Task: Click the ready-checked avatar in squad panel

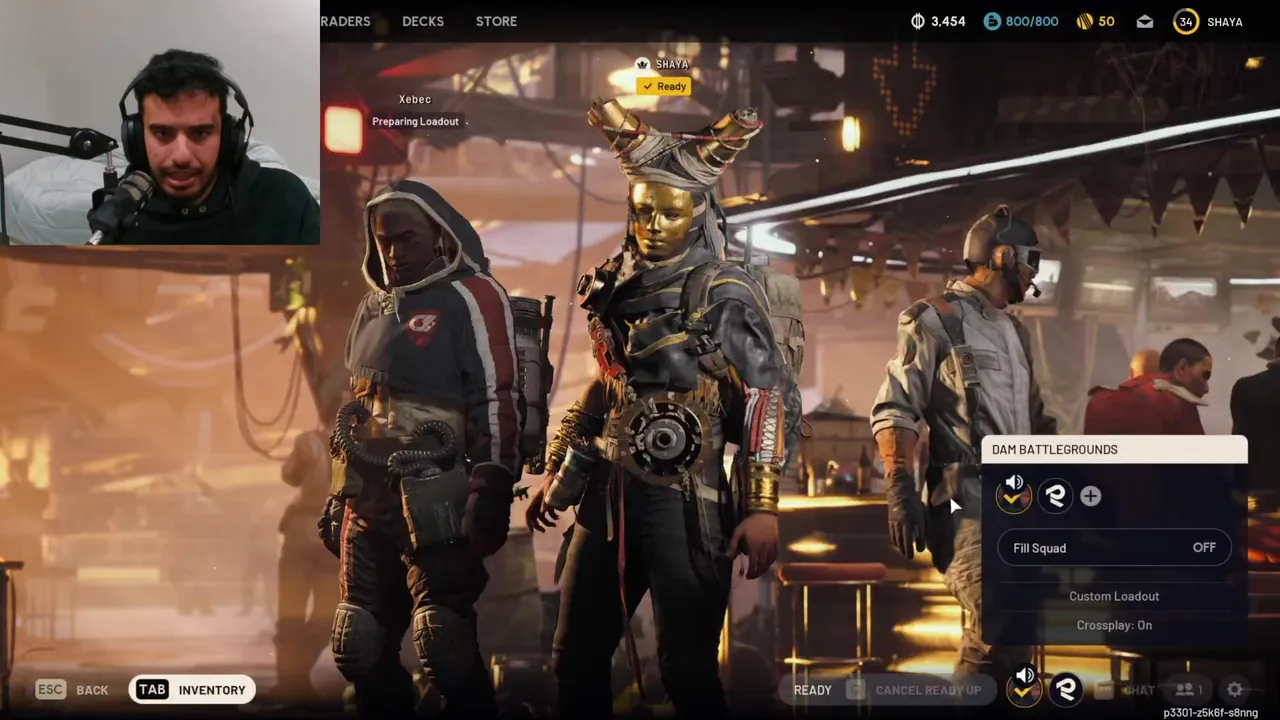Action: point(1014,495)
